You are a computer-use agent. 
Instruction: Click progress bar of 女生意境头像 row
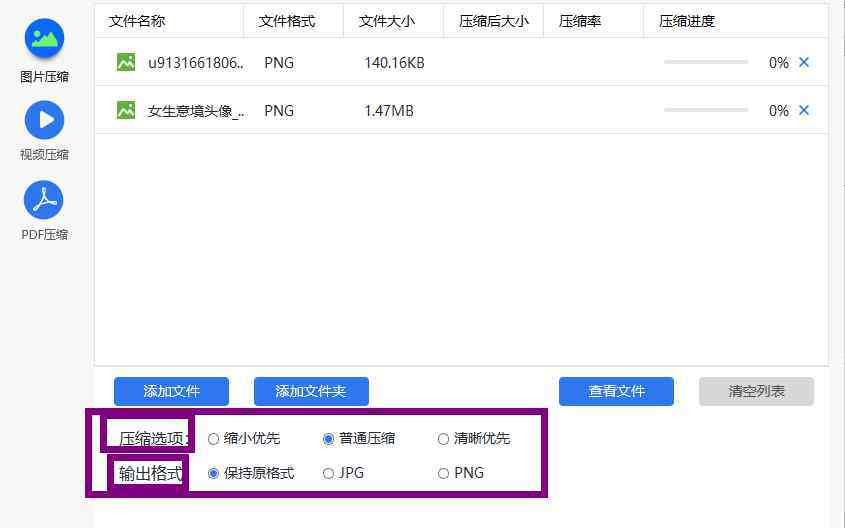point(706,110)
